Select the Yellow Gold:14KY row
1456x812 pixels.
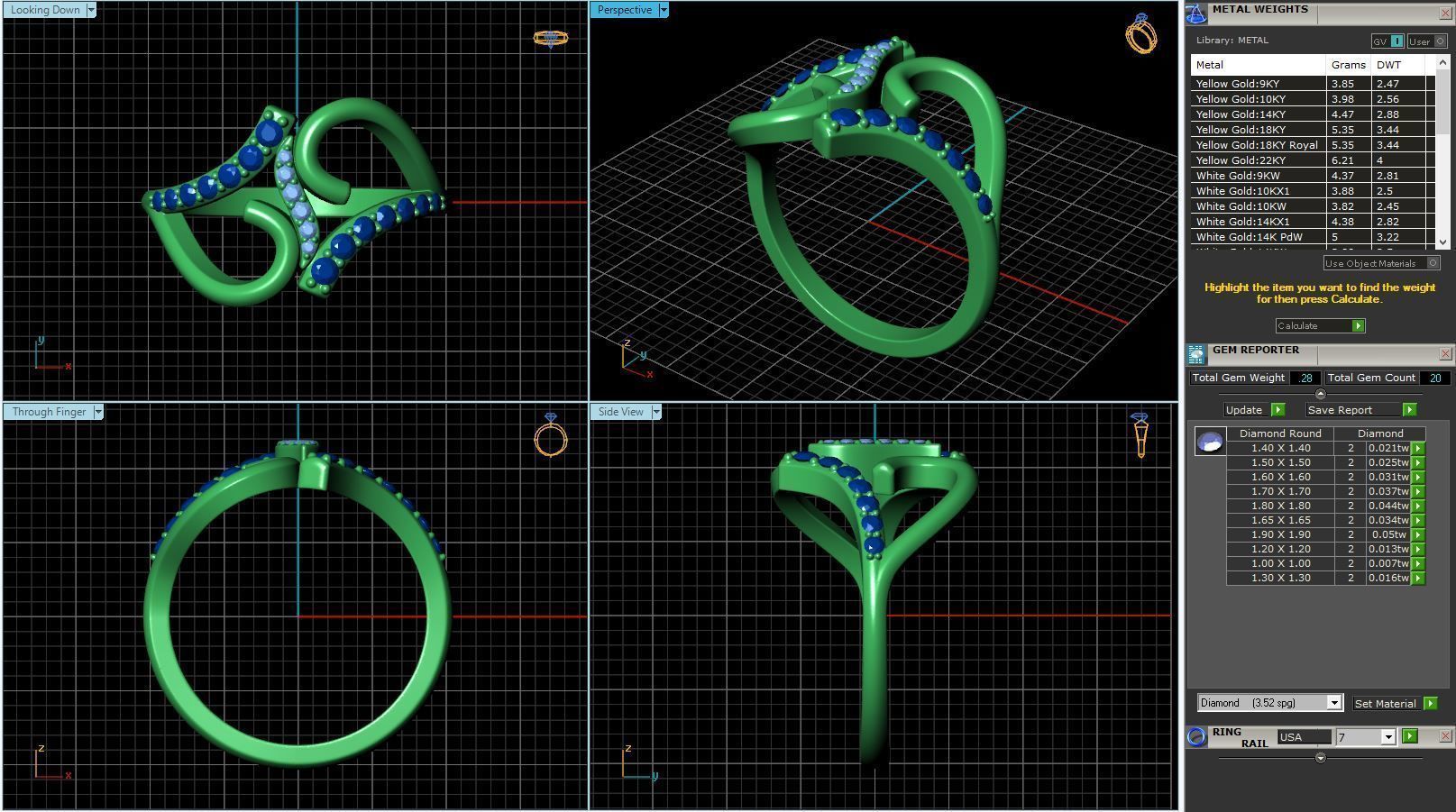click(x=1313, y=114)
